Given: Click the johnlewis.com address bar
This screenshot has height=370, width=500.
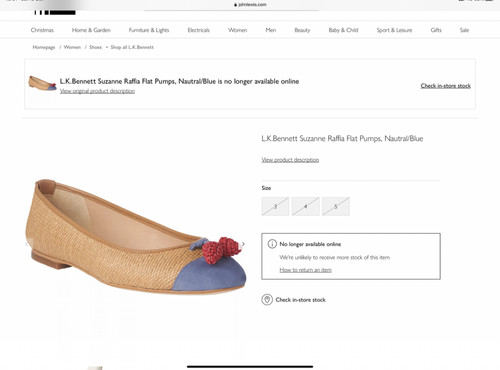Looking at the screenshot, I should (250, 5).
